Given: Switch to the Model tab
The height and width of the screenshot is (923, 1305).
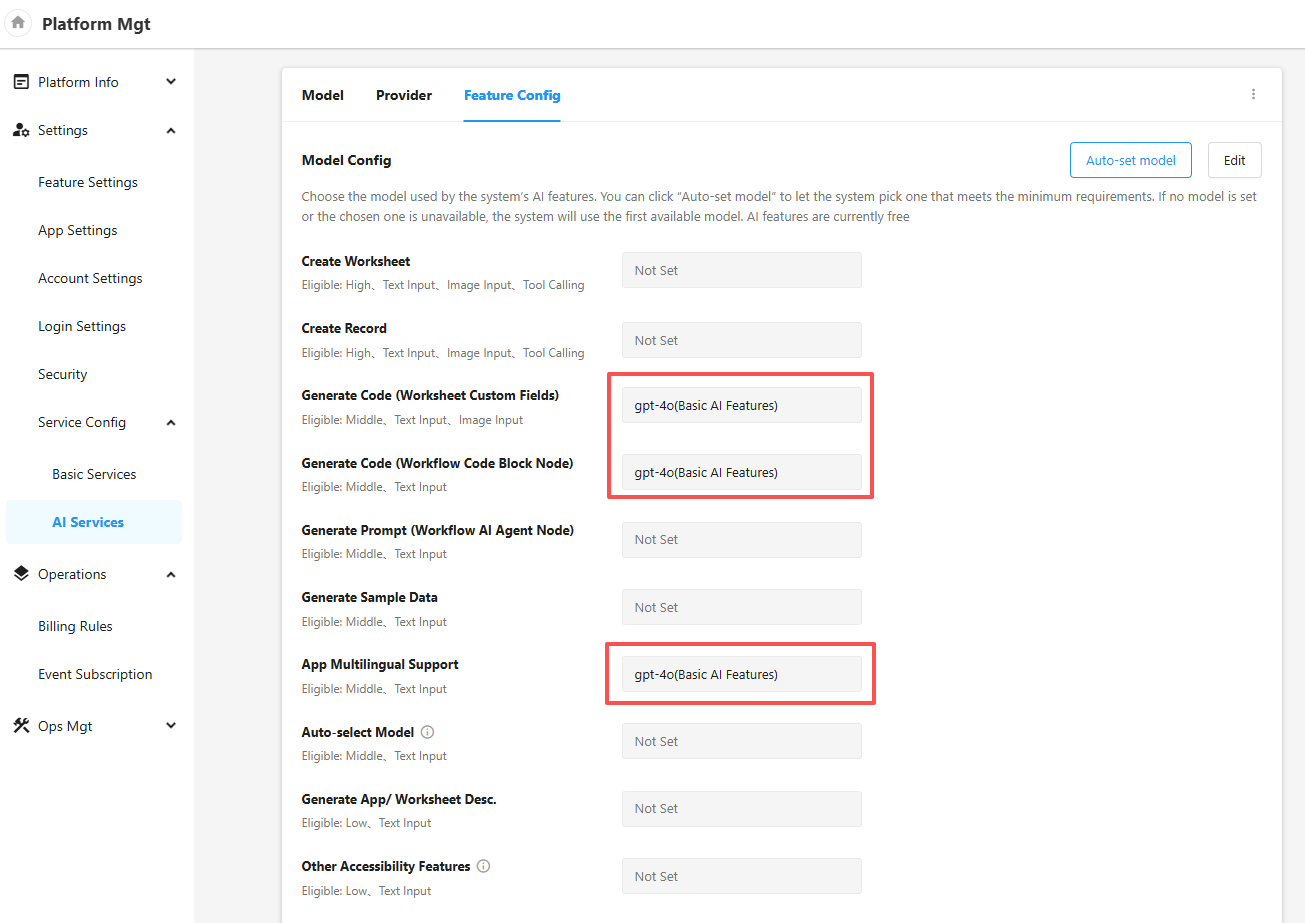Looking at the screenshot, I should 322,95.
